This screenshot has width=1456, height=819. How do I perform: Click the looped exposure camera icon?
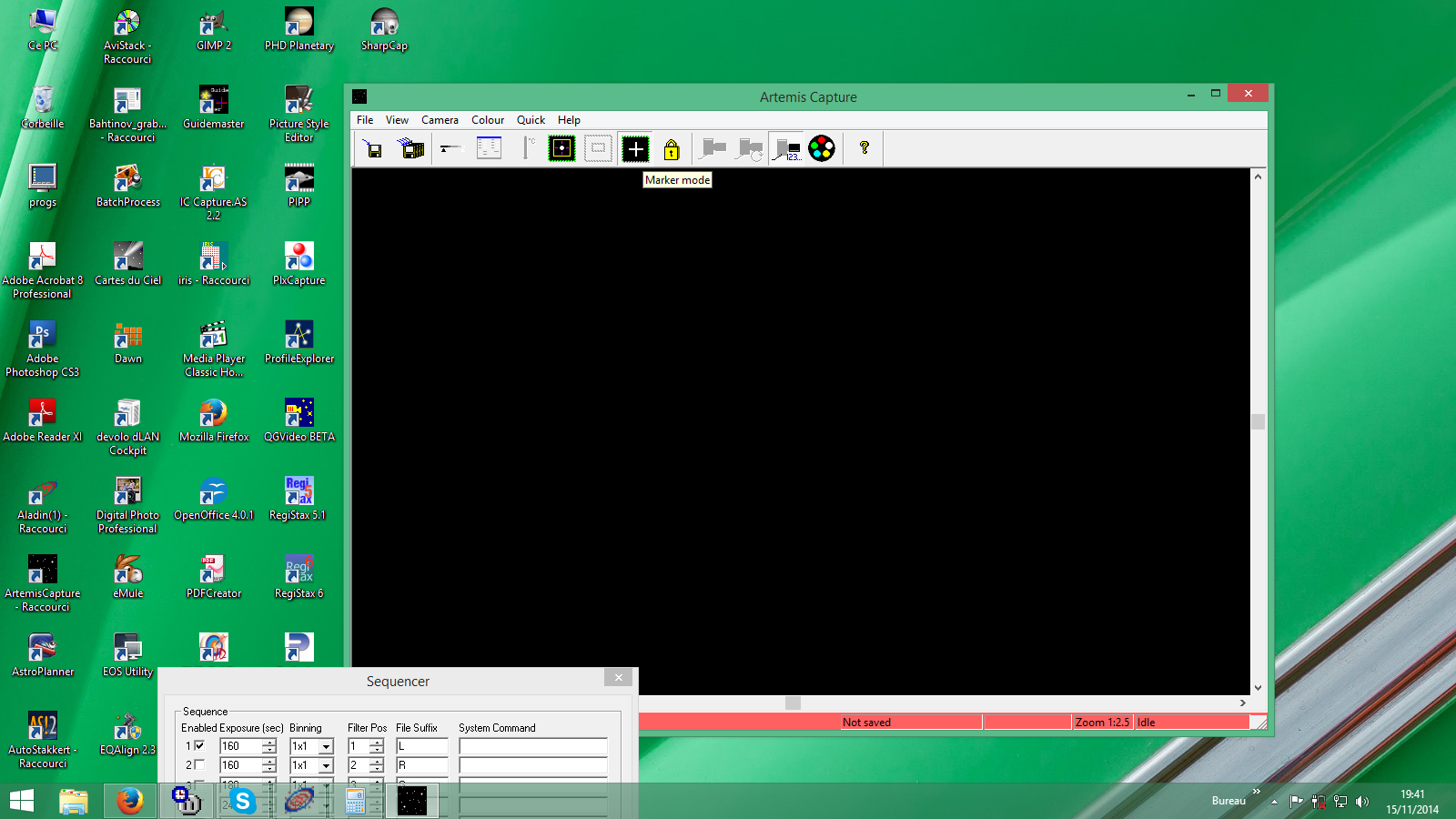[x=750, y=148]
